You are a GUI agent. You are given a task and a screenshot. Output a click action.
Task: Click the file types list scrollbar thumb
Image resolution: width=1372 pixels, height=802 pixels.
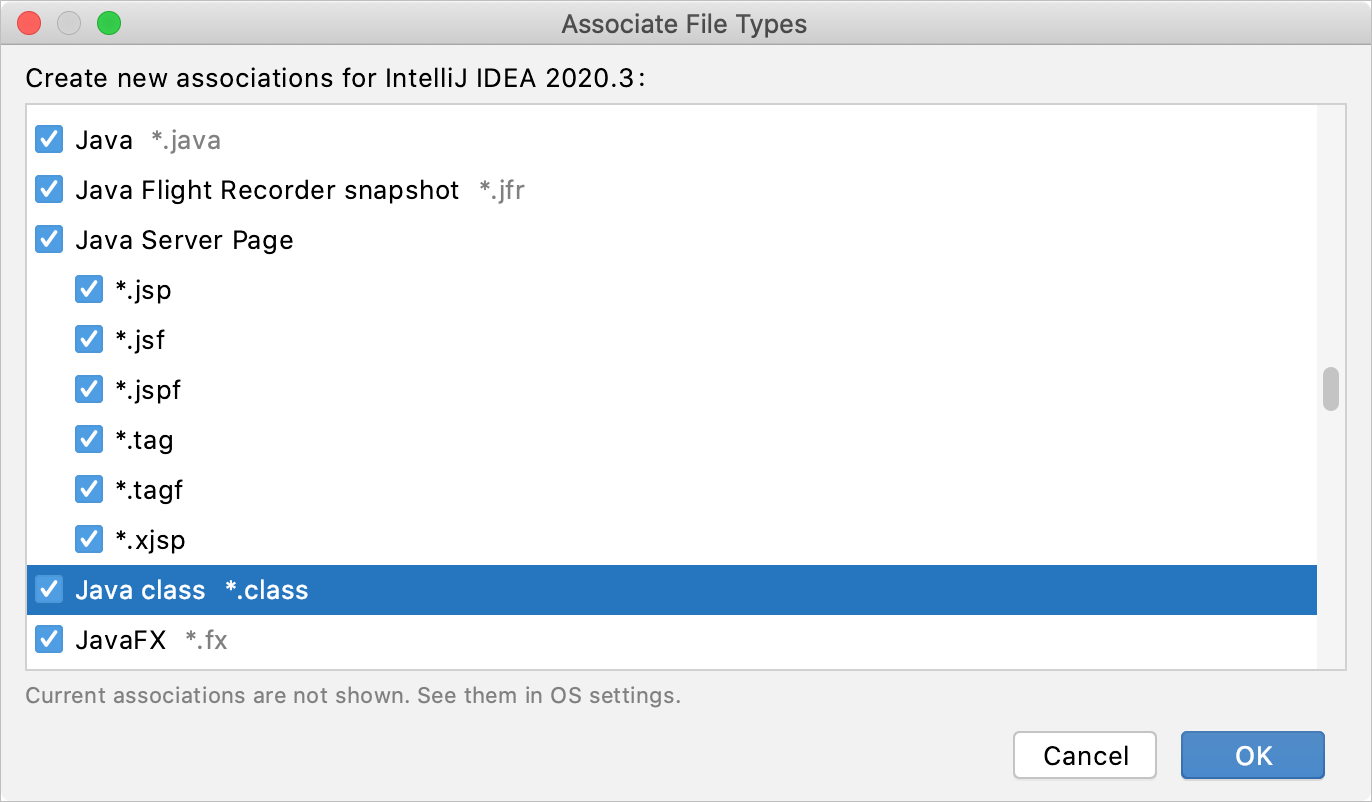coord(1330,389)
